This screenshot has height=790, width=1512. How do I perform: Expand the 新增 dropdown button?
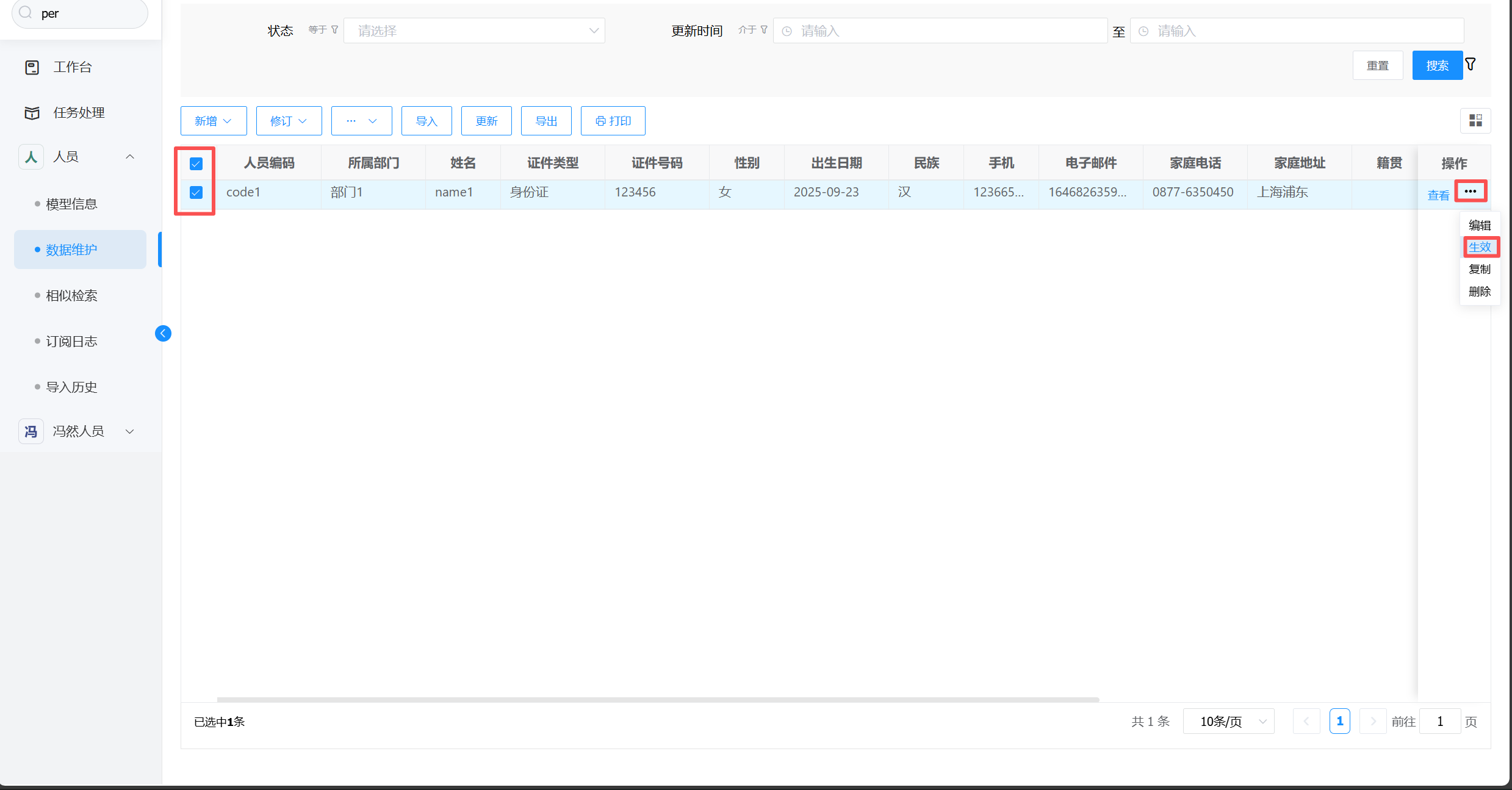point(214,121)
